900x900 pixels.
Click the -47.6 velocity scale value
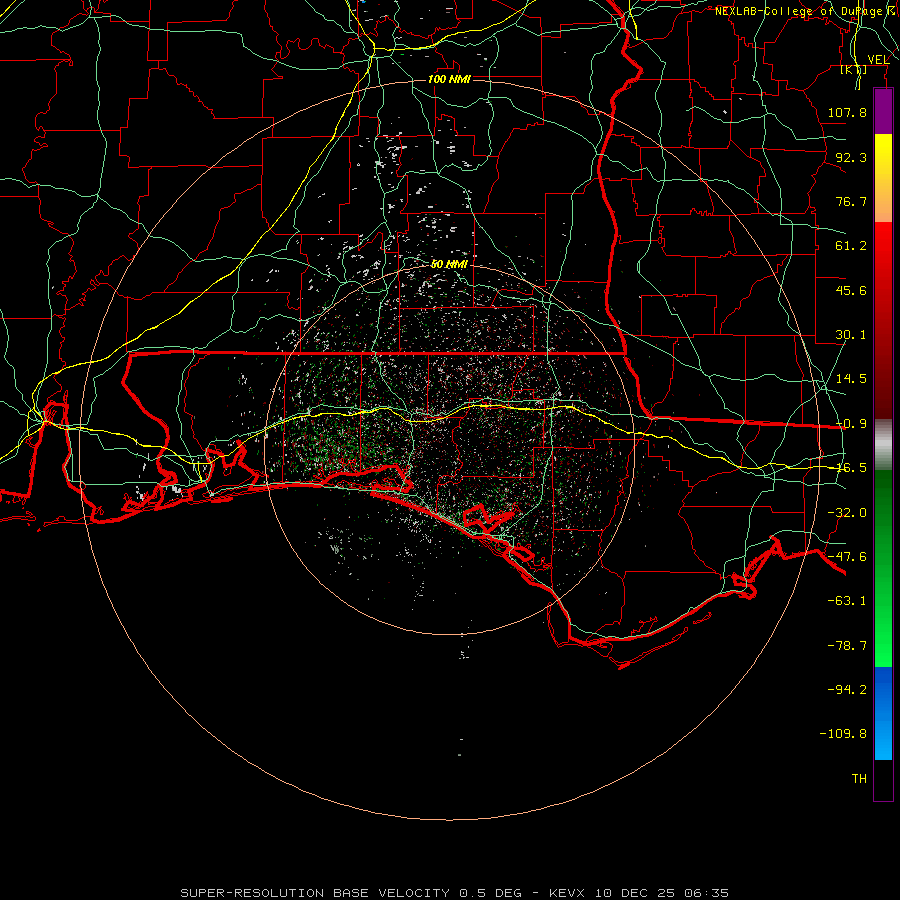click(847, 557)
